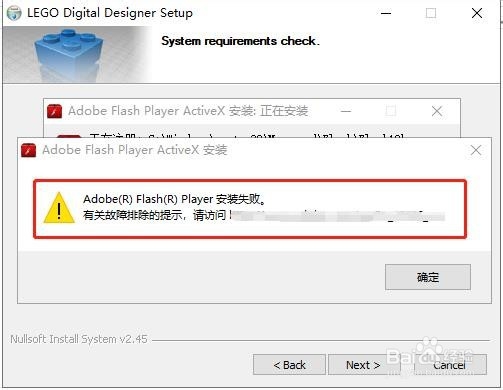Click the Flash icon in 正在安装 window title
Screen dimensions: 503x390
55,111
